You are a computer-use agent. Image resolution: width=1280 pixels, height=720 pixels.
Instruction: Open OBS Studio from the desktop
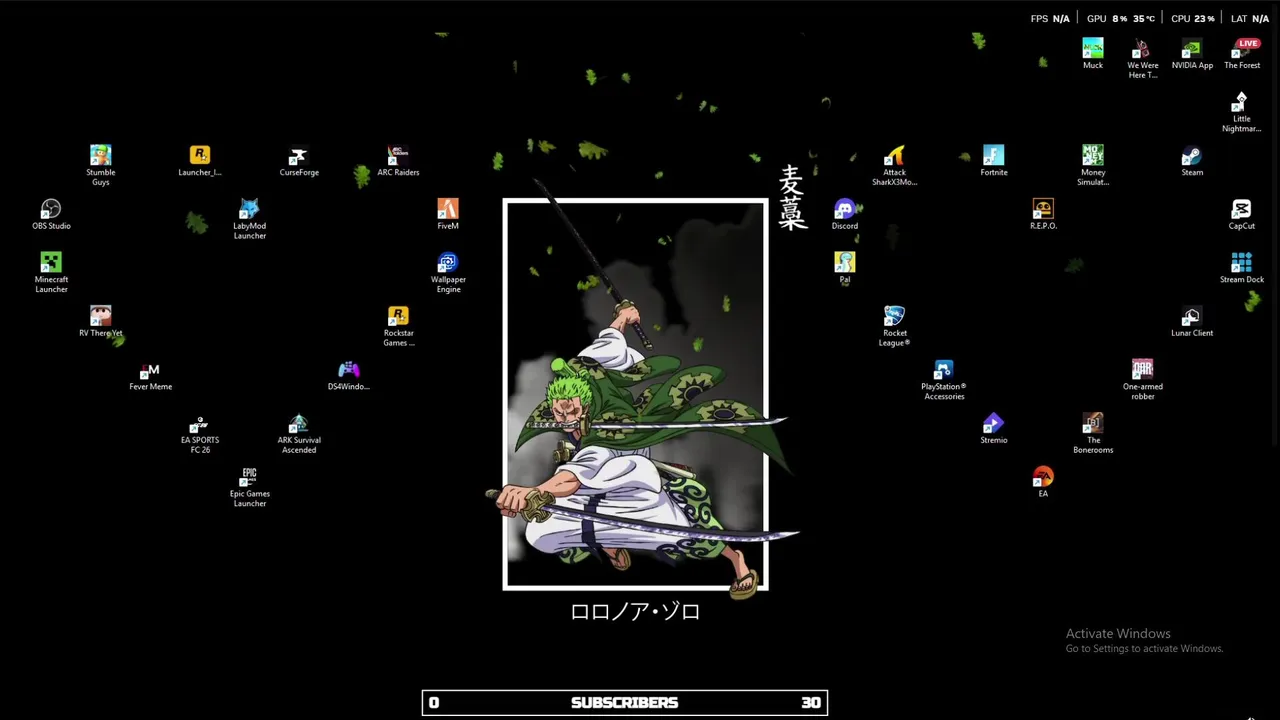click(51, 214)
